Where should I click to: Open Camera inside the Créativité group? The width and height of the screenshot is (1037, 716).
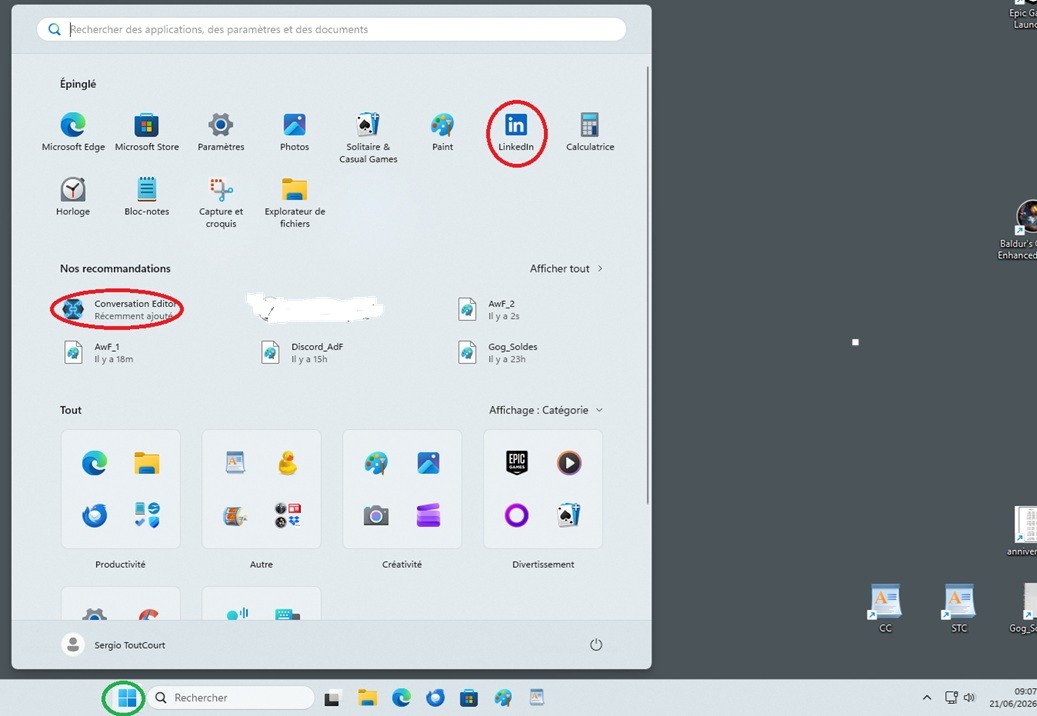point(376,515)
